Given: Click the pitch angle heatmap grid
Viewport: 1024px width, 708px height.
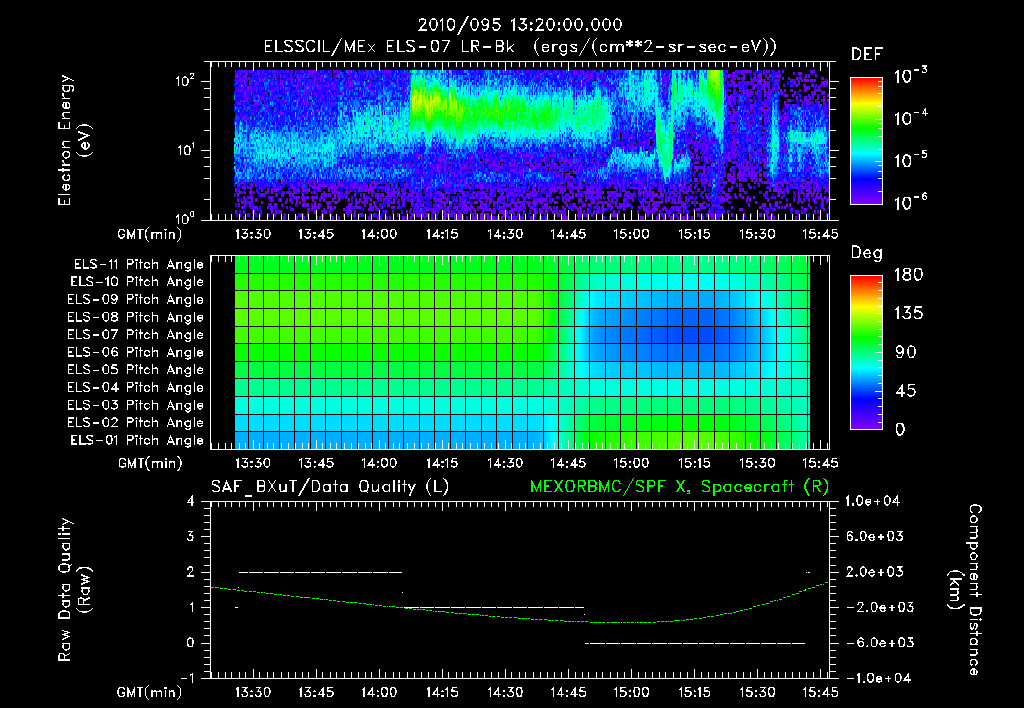Looking at the screenshot, I should point(522,352).
